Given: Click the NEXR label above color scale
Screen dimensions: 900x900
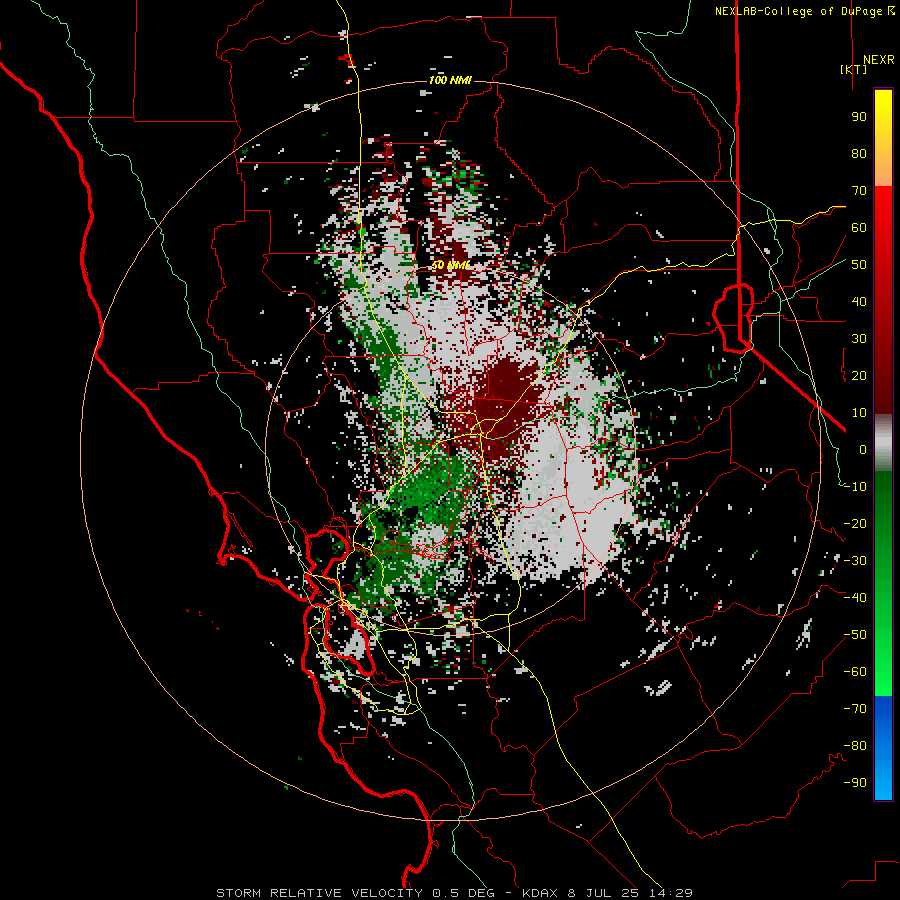Looking at the screenshot, I should [878, 60].
